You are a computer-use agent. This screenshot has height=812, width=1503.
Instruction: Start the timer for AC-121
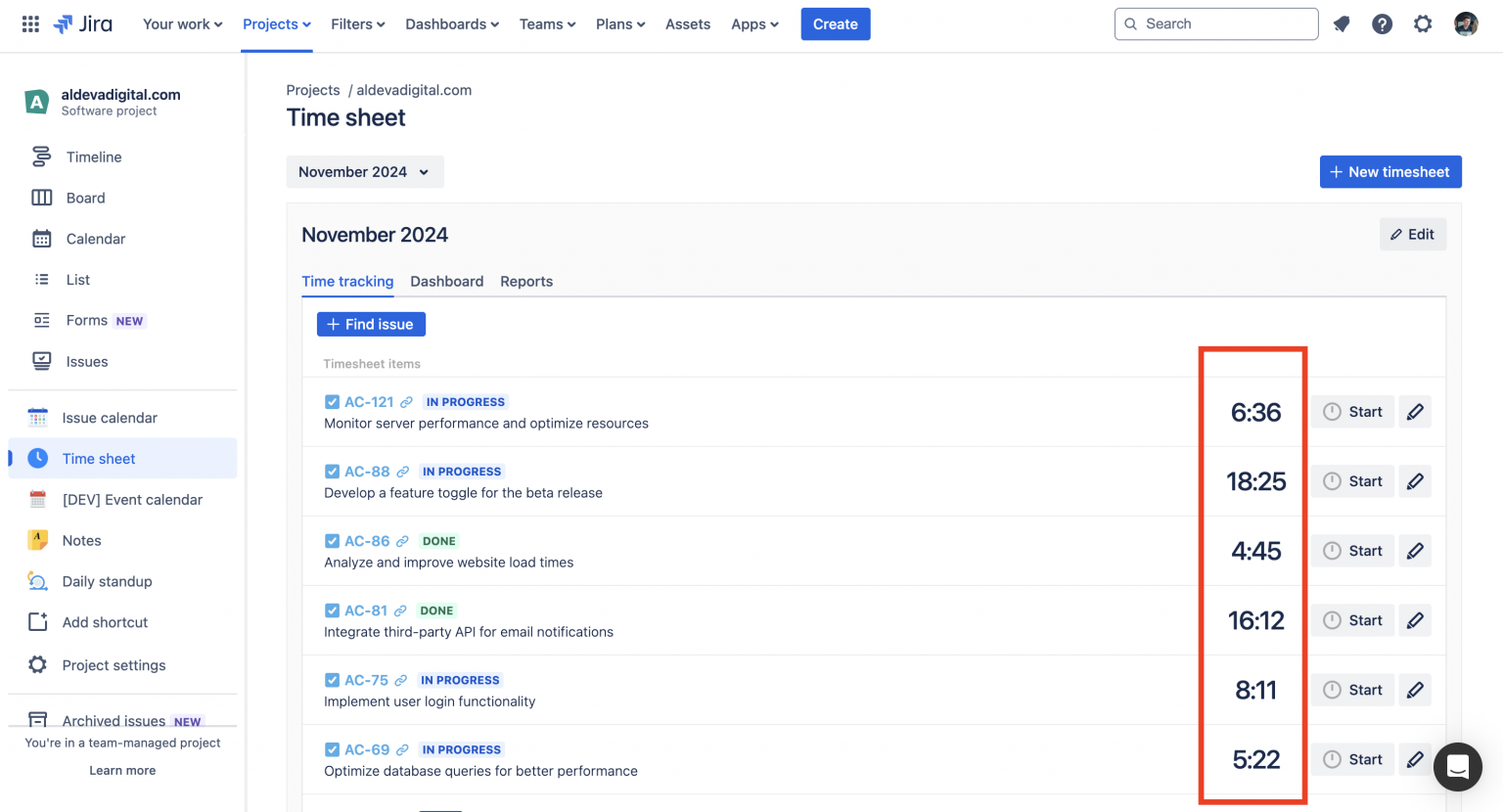click(x=1353, y=412)
